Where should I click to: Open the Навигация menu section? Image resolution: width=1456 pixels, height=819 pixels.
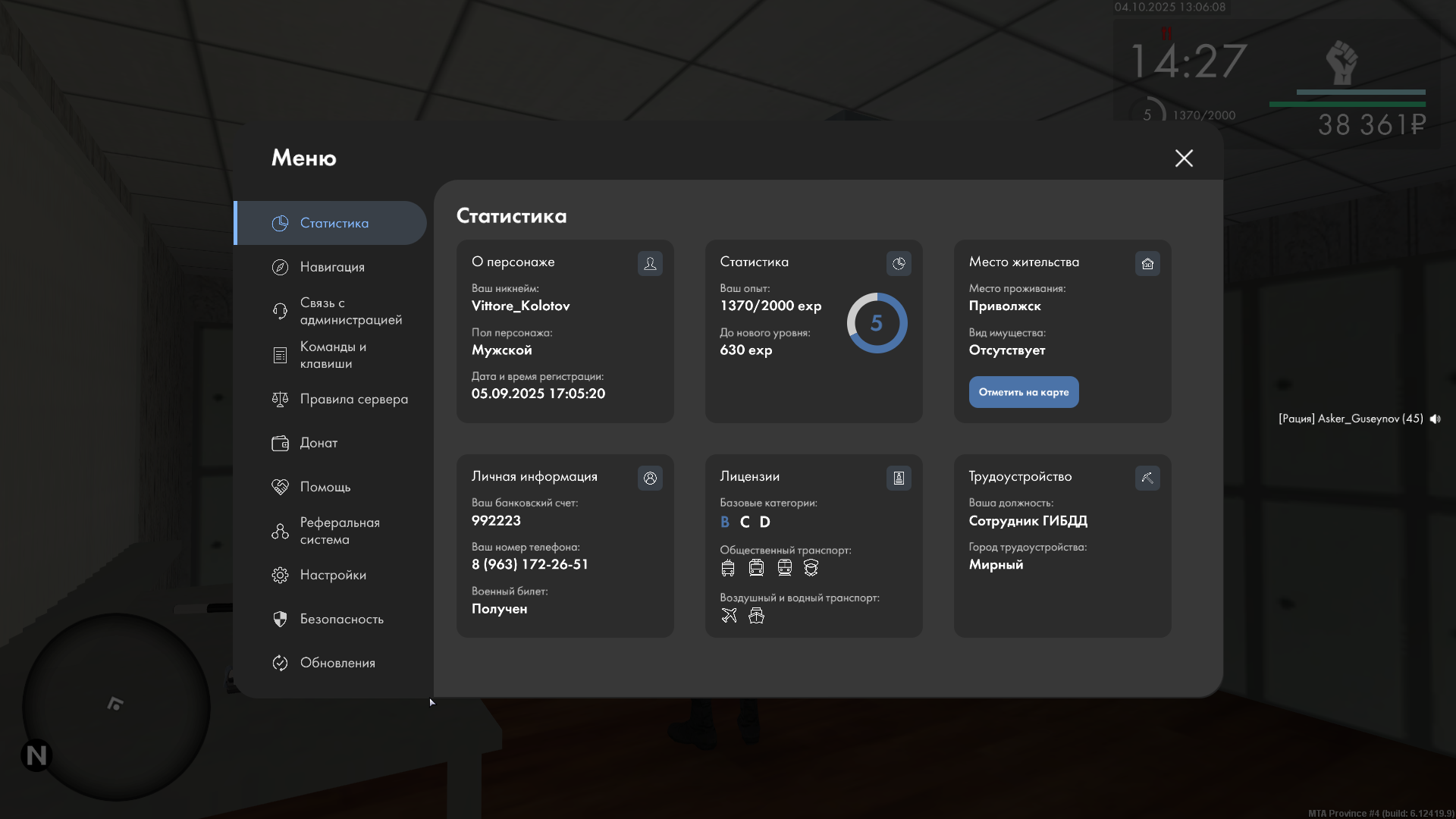tap(332, 267)
